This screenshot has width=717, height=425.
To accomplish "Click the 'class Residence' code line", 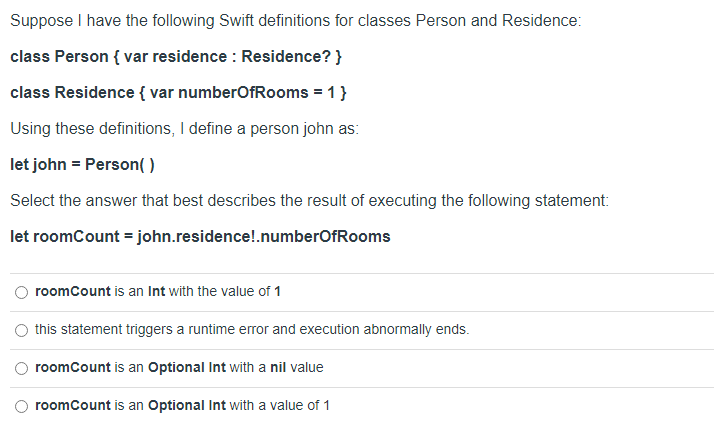I will pos(178,93).
